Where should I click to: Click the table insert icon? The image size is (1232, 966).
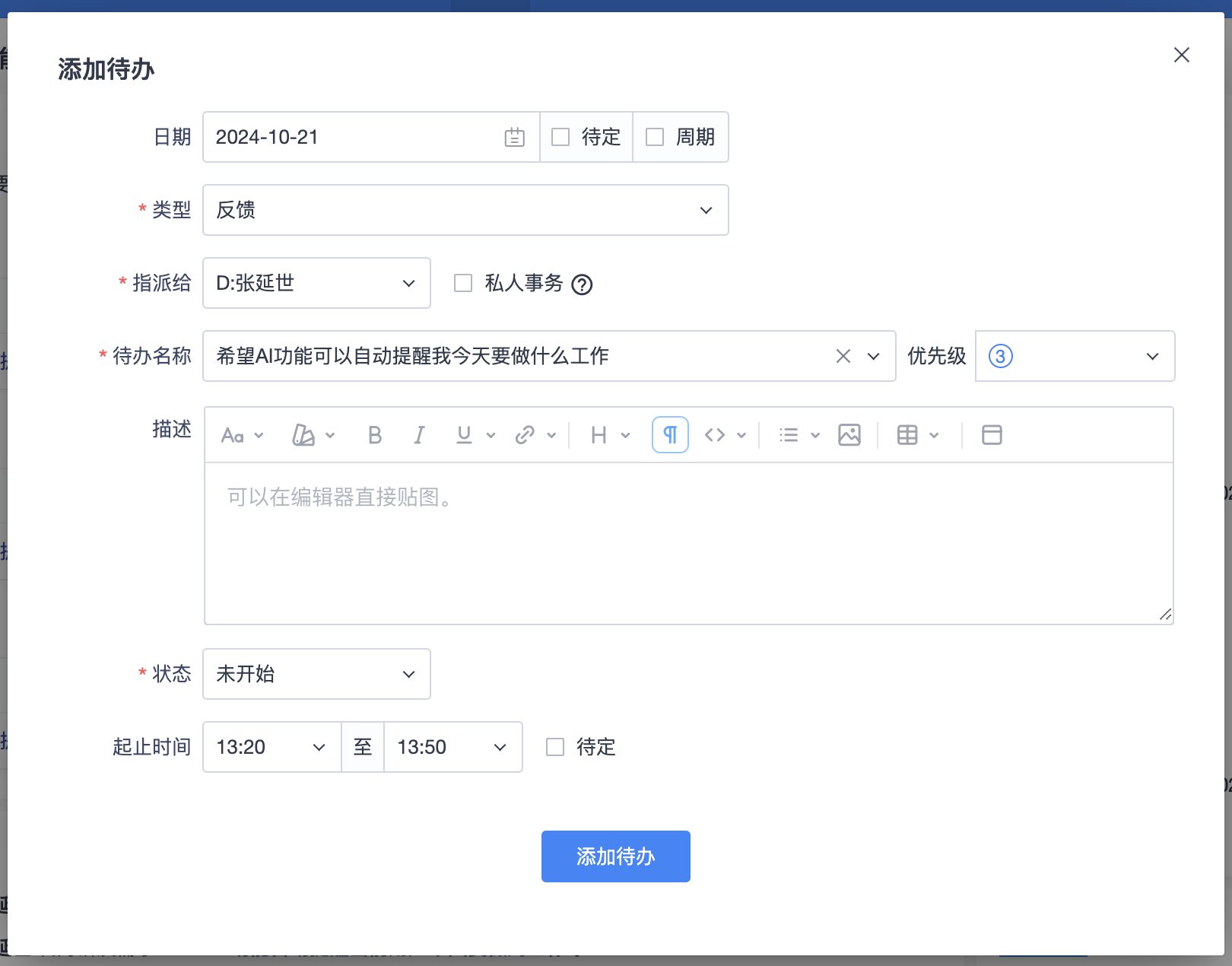[907, 435]
